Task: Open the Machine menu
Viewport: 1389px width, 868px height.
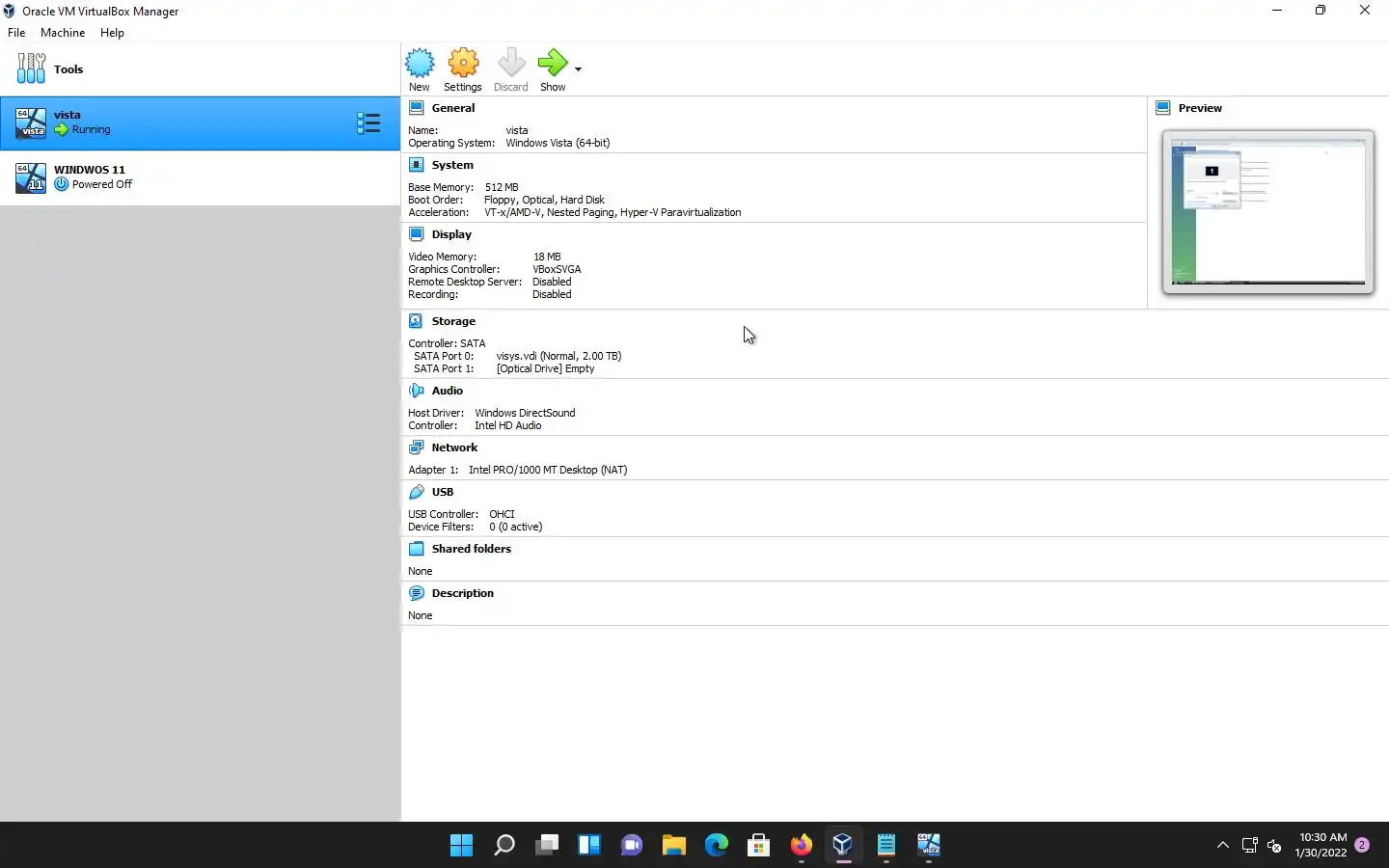Action: pyautogui.click(x=63, y=33)
